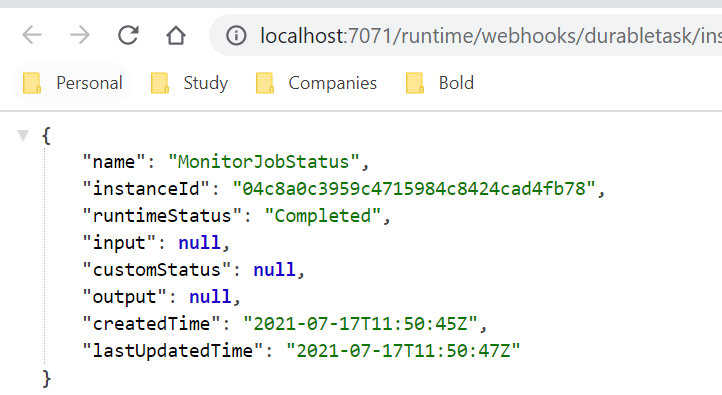Go forward to the next page

click(x=80, y=35)
